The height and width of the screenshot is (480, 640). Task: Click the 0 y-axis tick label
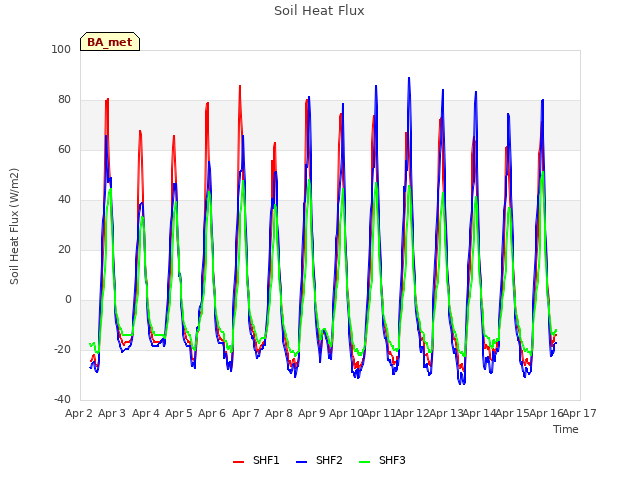point(68,300)
